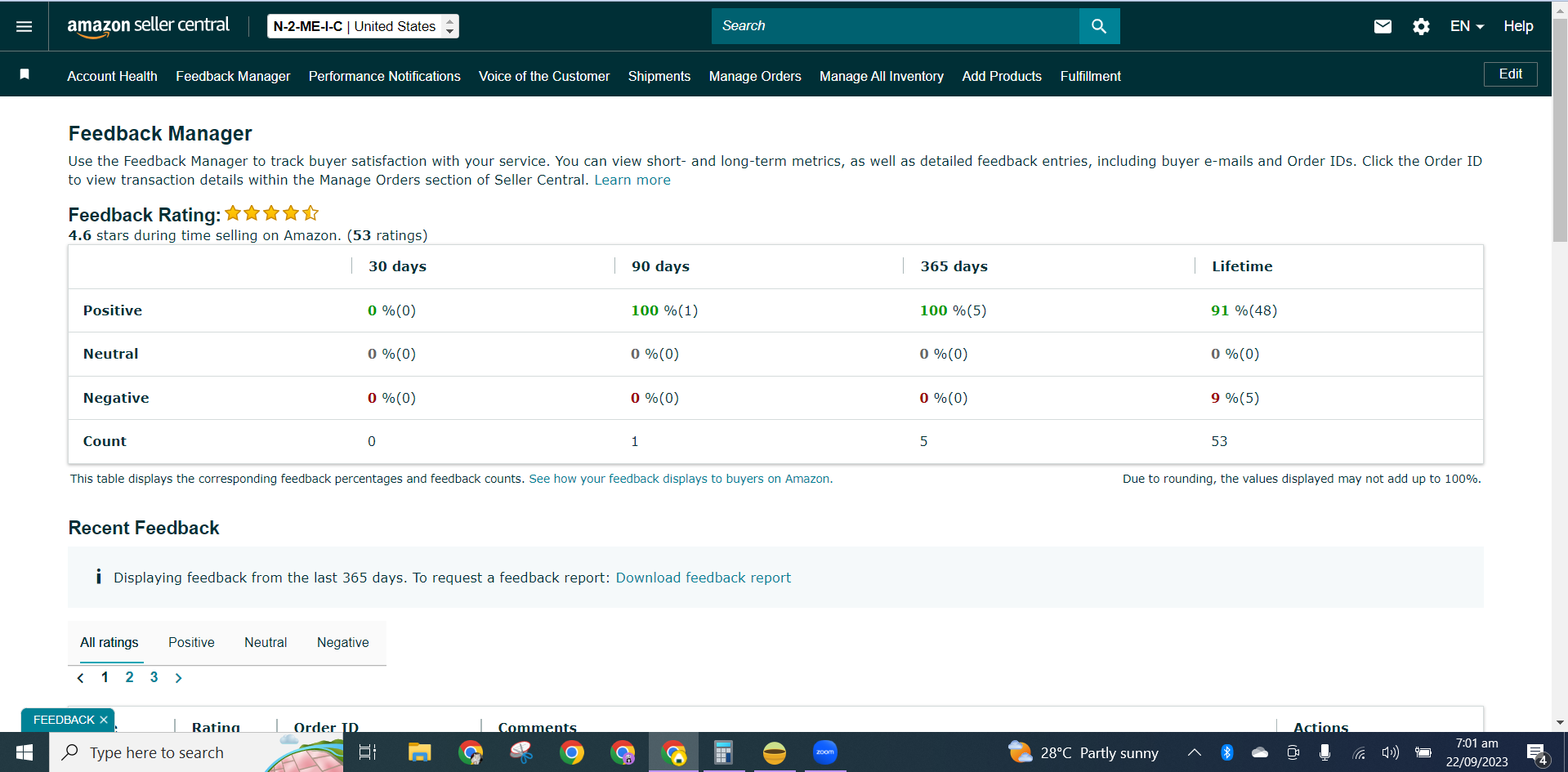1568x772 pixels.
Task: Click the 90 days positive 100 %(1) value
Action: click(664, 310)
